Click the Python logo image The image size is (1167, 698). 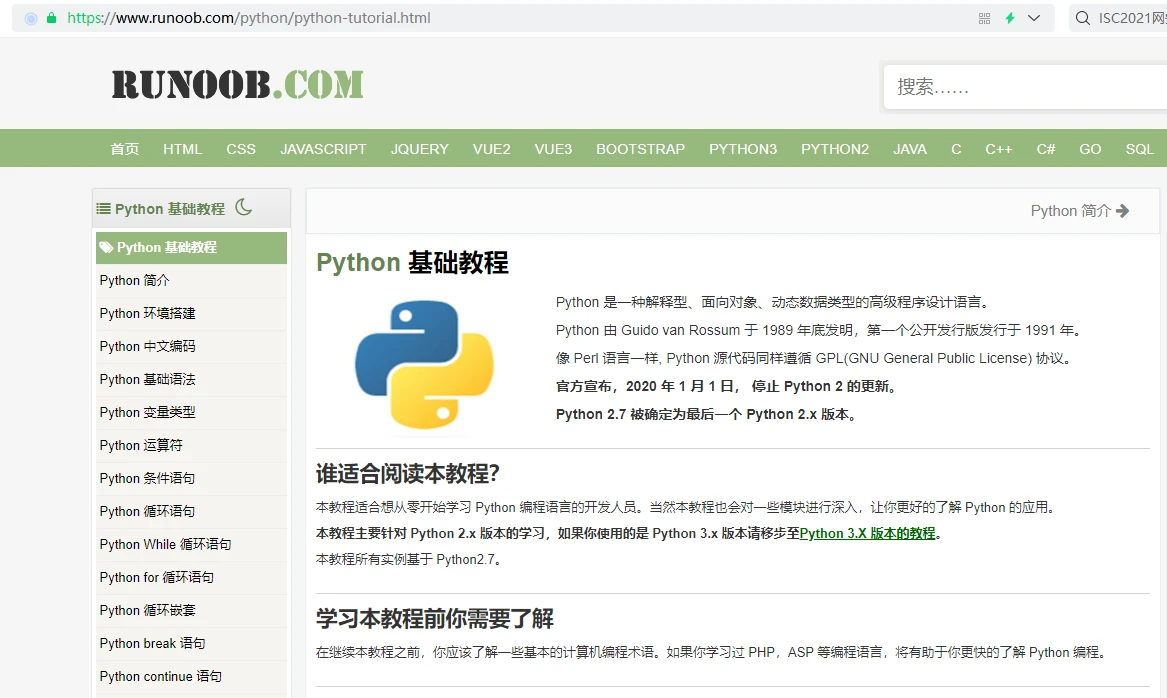tap(424, 365)
